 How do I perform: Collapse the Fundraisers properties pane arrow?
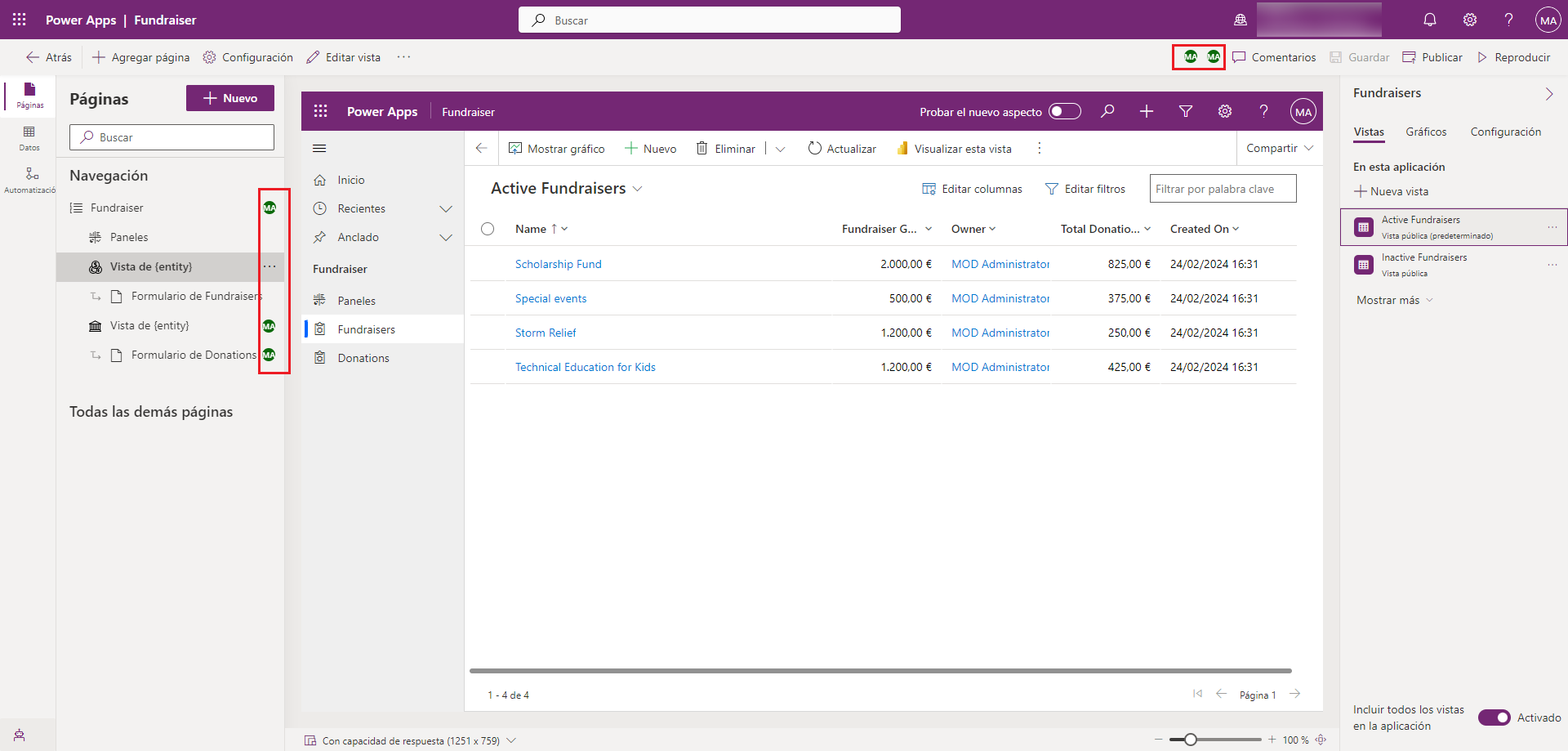tap(1549, 94)
